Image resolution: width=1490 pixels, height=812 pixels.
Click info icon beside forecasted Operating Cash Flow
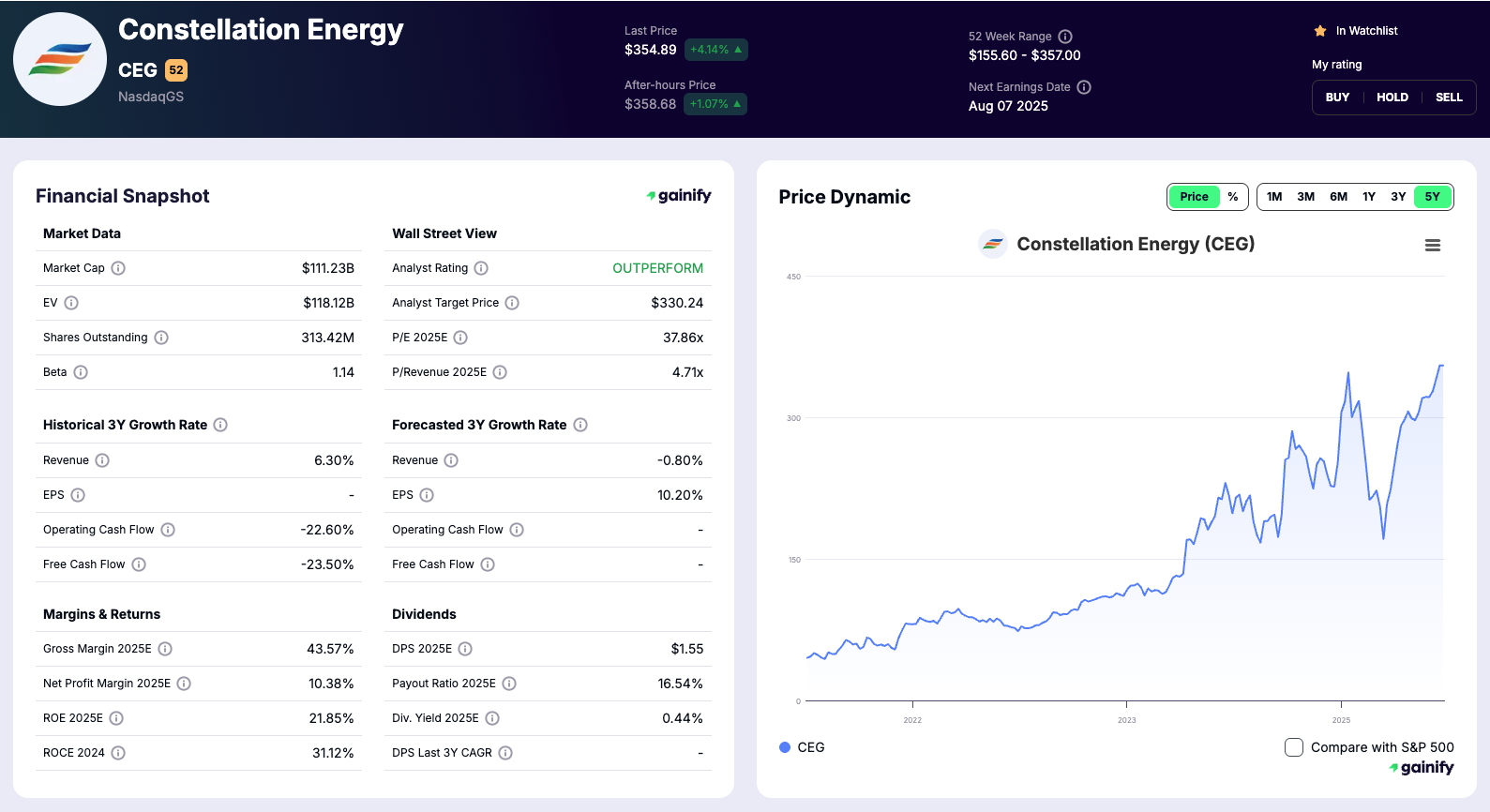point(517,530)
